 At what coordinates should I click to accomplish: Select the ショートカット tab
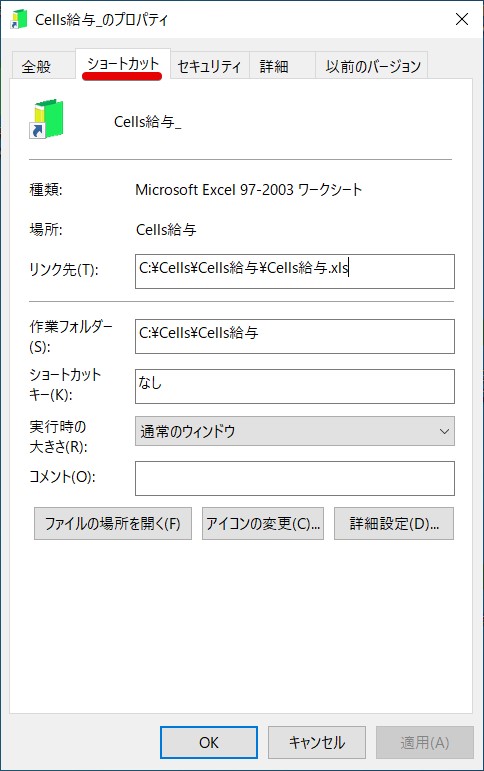(x=123, y=64)
